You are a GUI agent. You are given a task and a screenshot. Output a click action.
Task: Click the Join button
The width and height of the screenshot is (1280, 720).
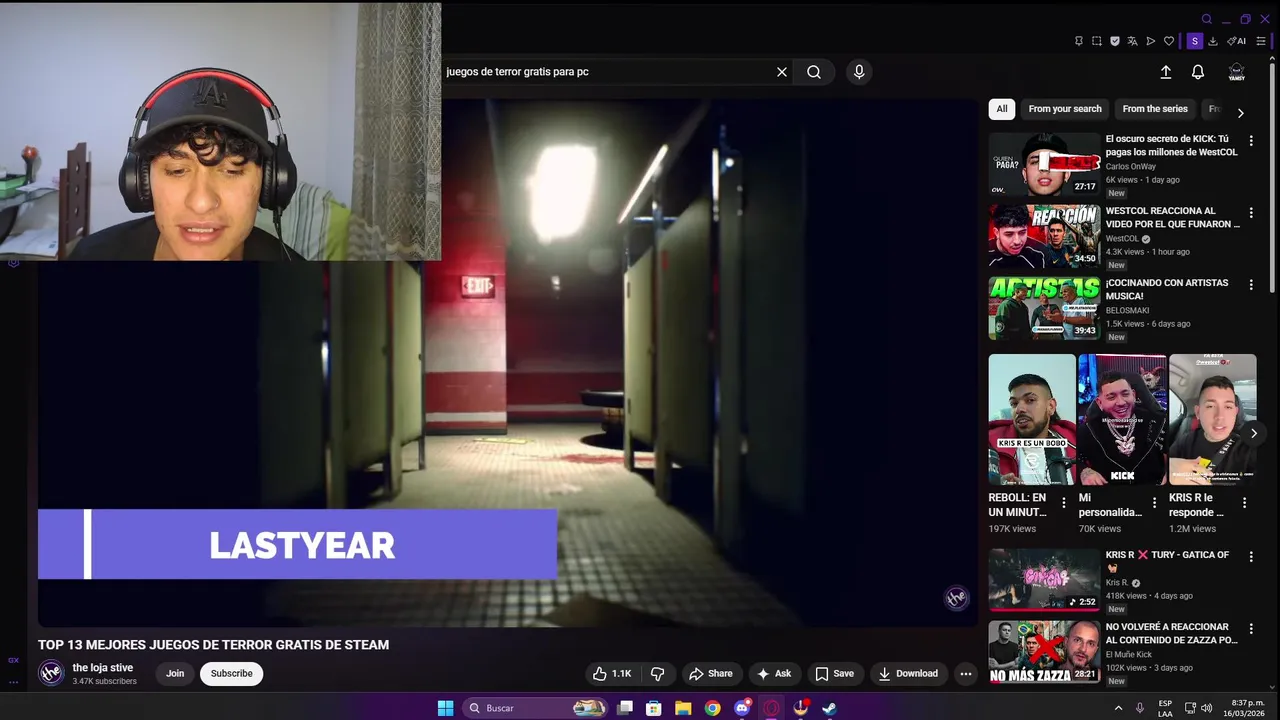(175, 674)
